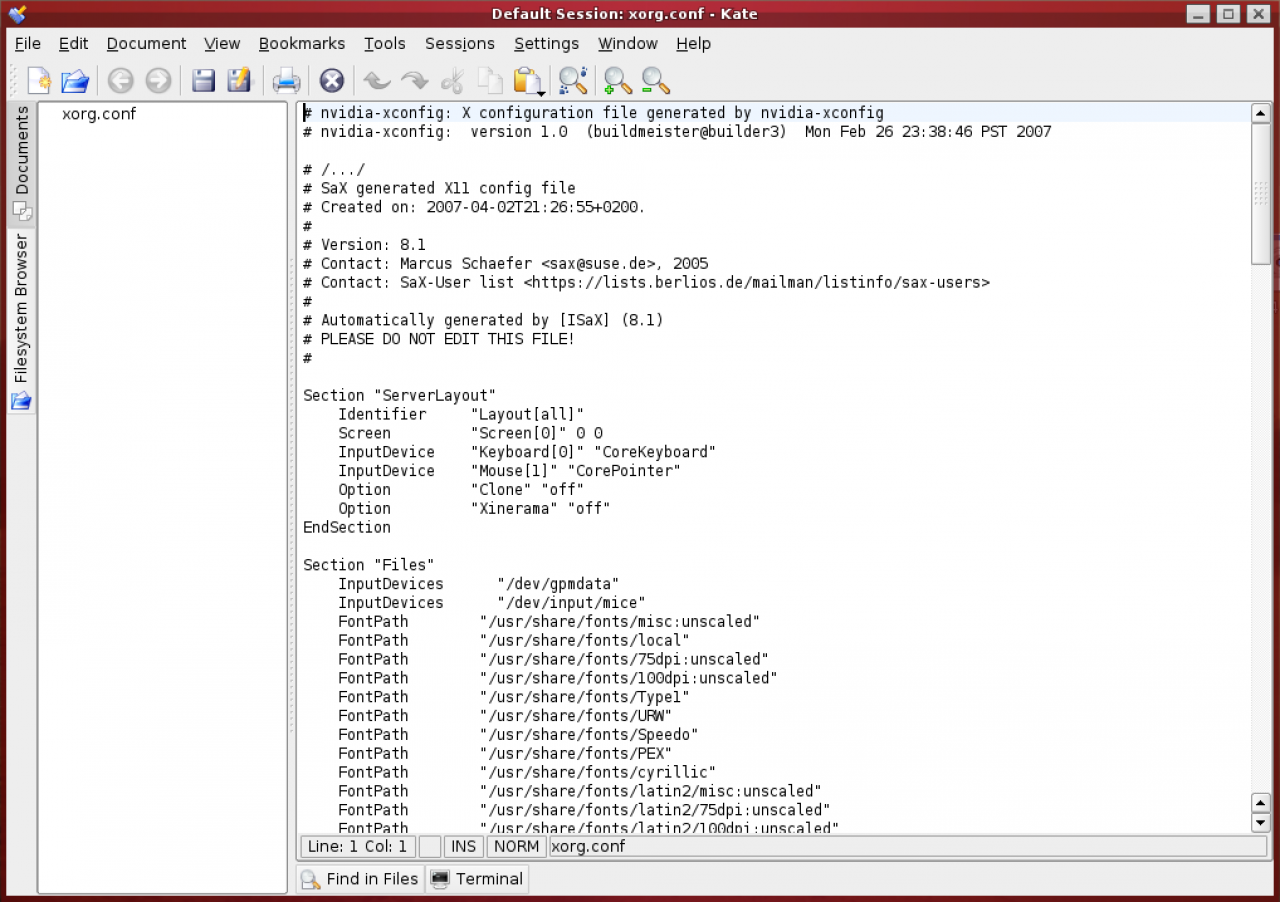Click the '/usr/share/fonts/Speedo' FontPath line
1280x902 pixels.
tap(518, 734)
